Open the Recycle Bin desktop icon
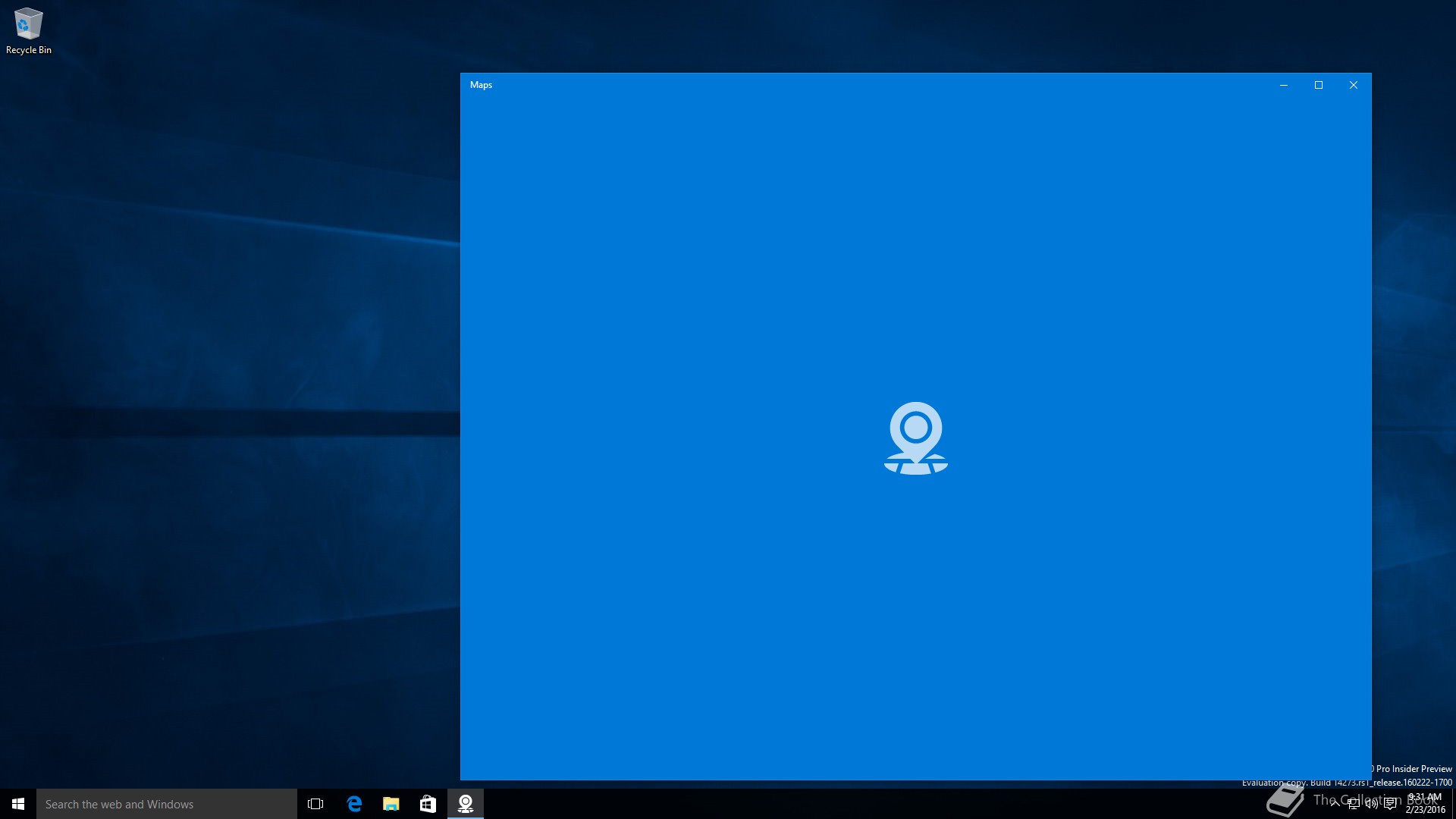 (29, 31)
